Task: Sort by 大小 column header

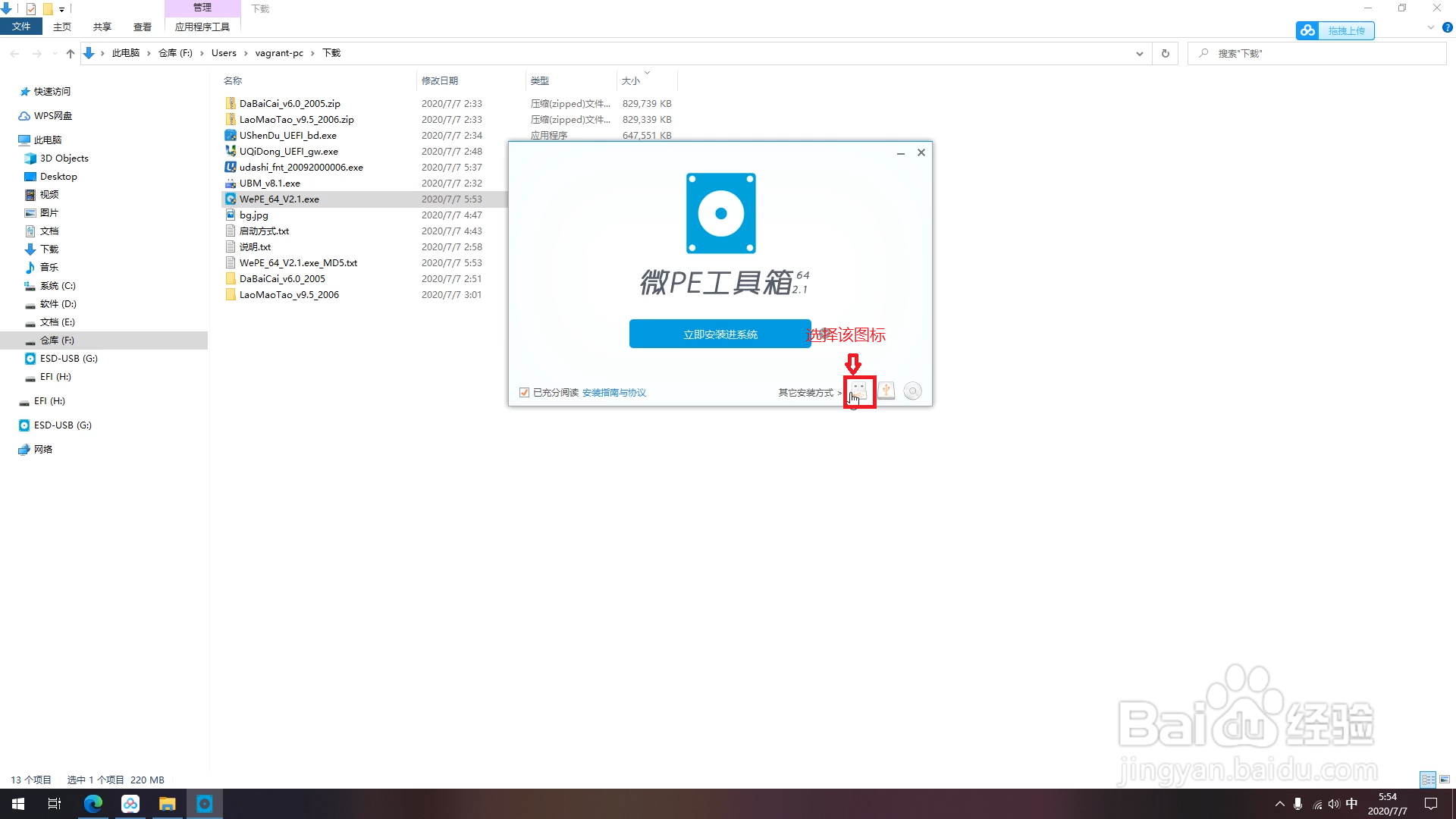Action: tap(631, 80)
